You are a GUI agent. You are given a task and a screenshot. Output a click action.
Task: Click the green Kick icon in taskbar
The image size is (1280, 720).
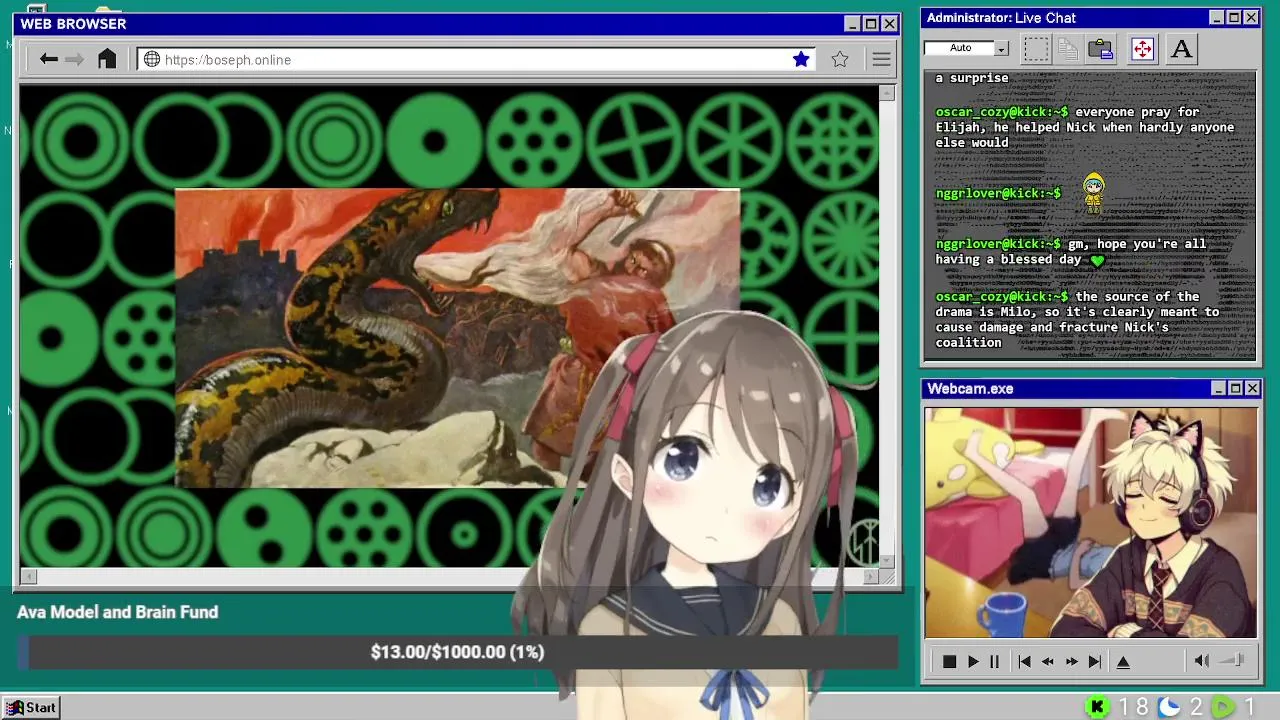click(1098, 707)
